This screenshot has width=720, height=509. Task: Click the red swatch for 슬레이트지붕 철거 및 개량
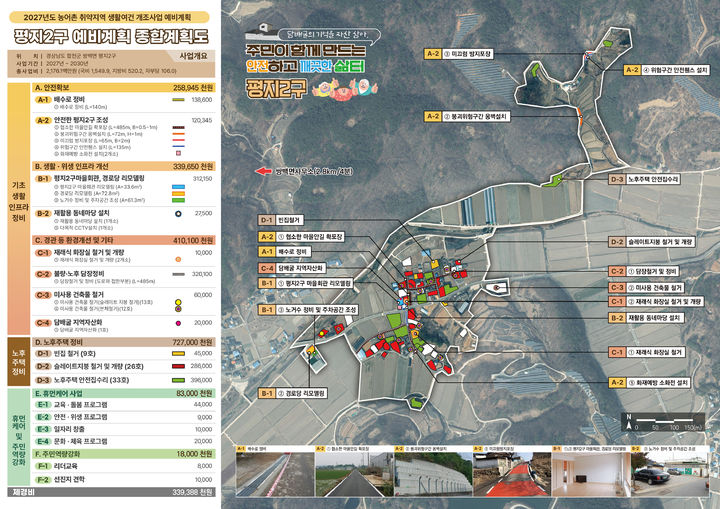pyautogui.click(x=178, y=366)
